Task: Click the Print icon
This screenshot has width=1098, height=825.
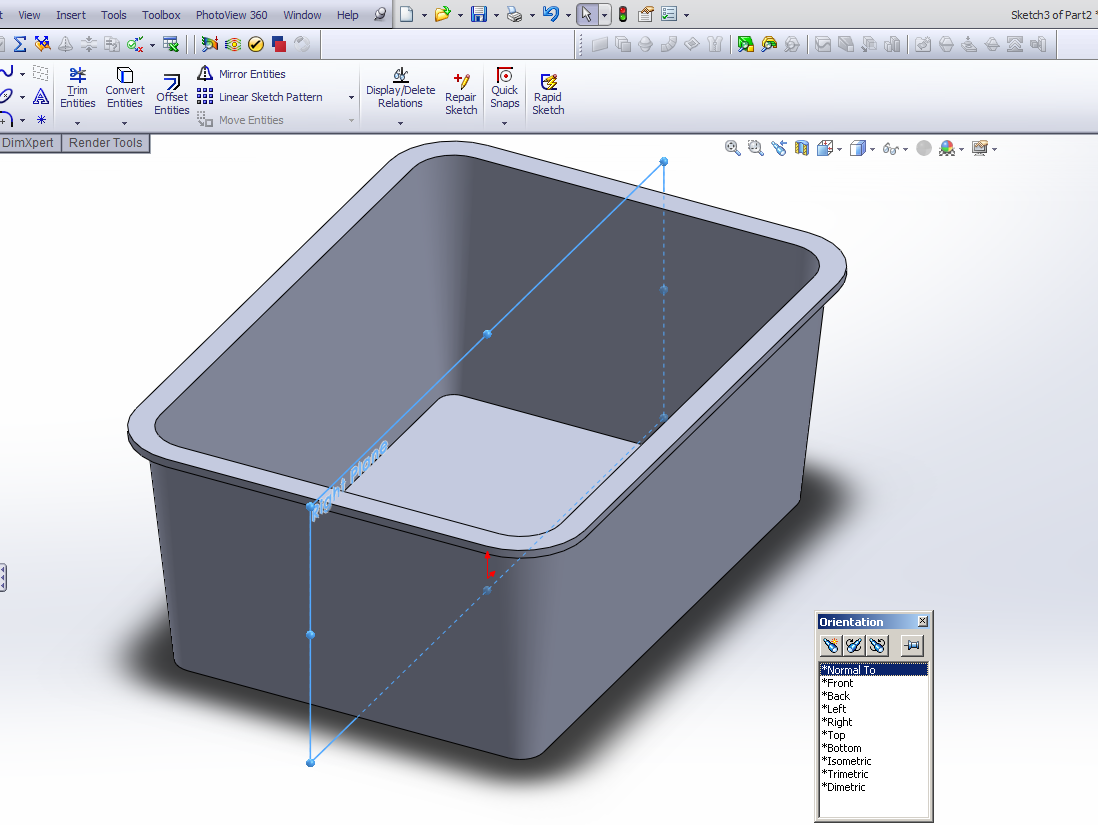Action: coord(514,14)
